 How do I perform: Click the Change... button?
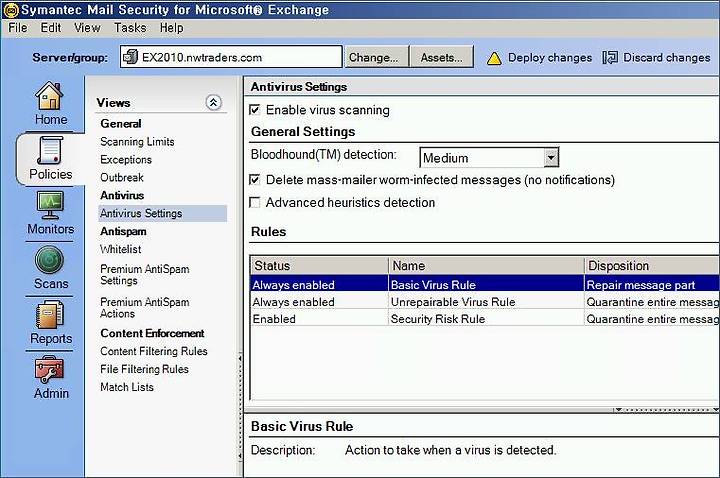(x=376, y=57)
